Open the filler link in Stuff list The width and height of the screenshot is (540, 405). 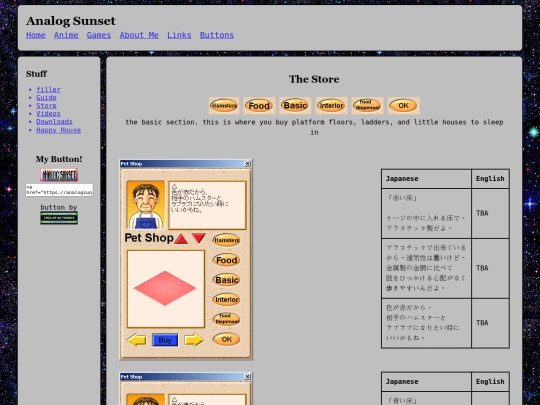pos(49,90)
